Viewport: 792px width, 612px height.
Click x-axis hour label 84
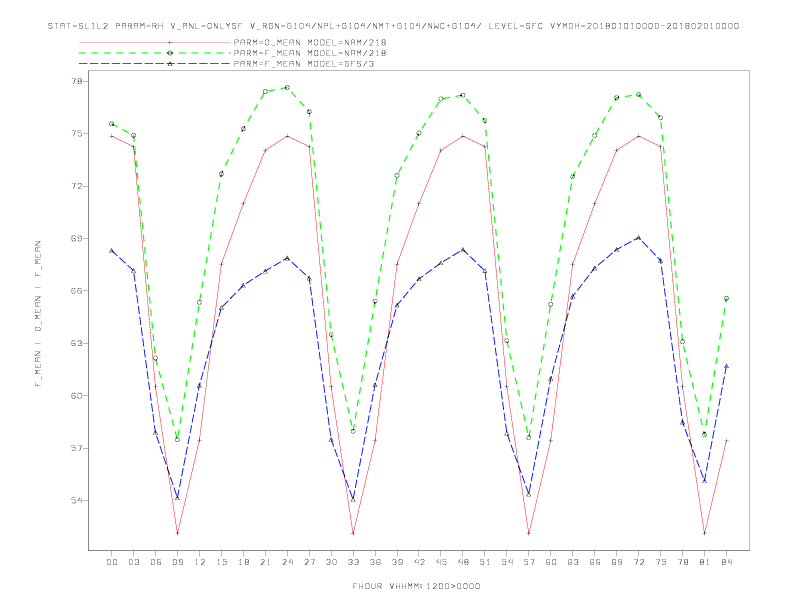(x=727, y=562)
